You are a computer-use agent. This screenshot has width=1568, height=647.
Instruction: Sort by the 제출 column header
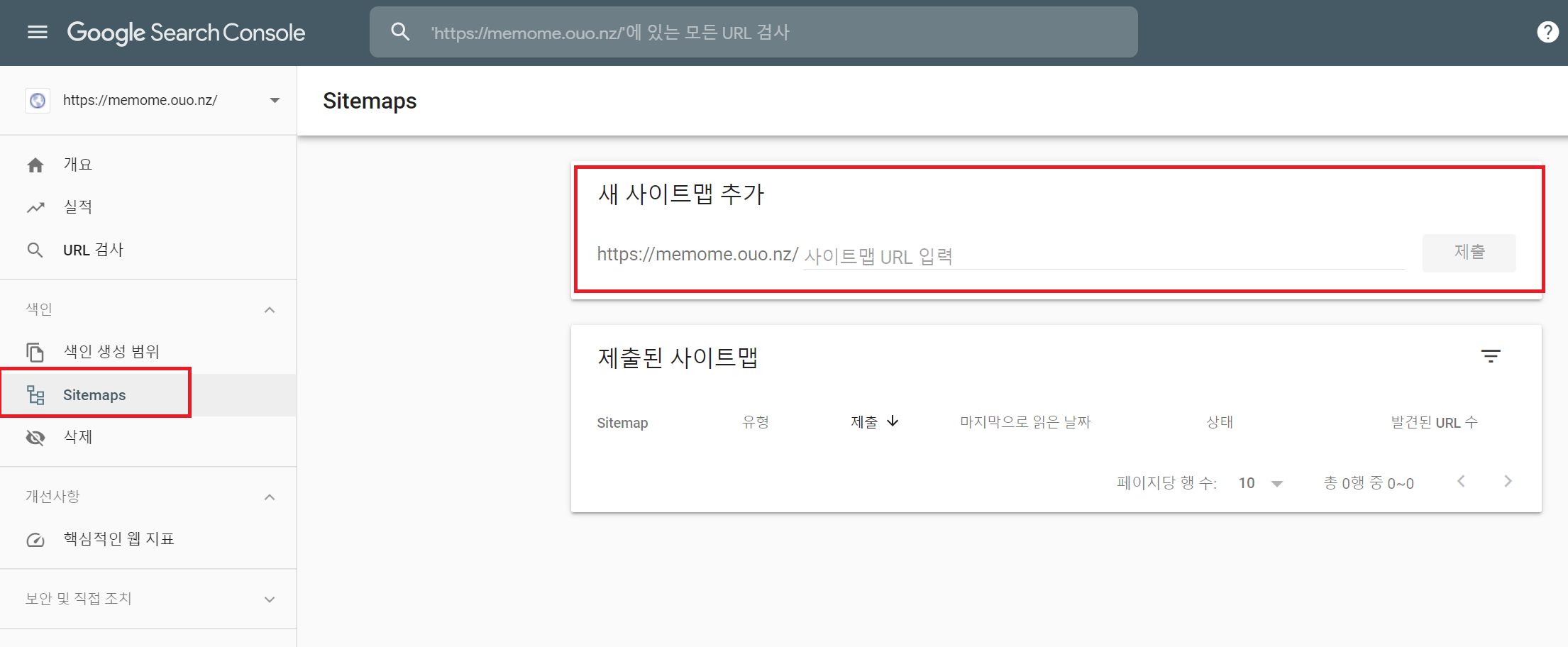(x=864, y=422)
